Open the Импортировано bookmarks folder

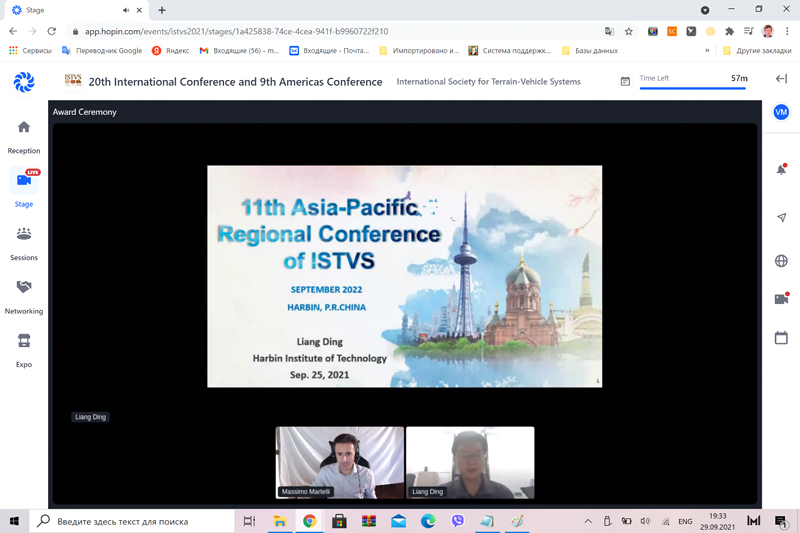coord(419,50)
